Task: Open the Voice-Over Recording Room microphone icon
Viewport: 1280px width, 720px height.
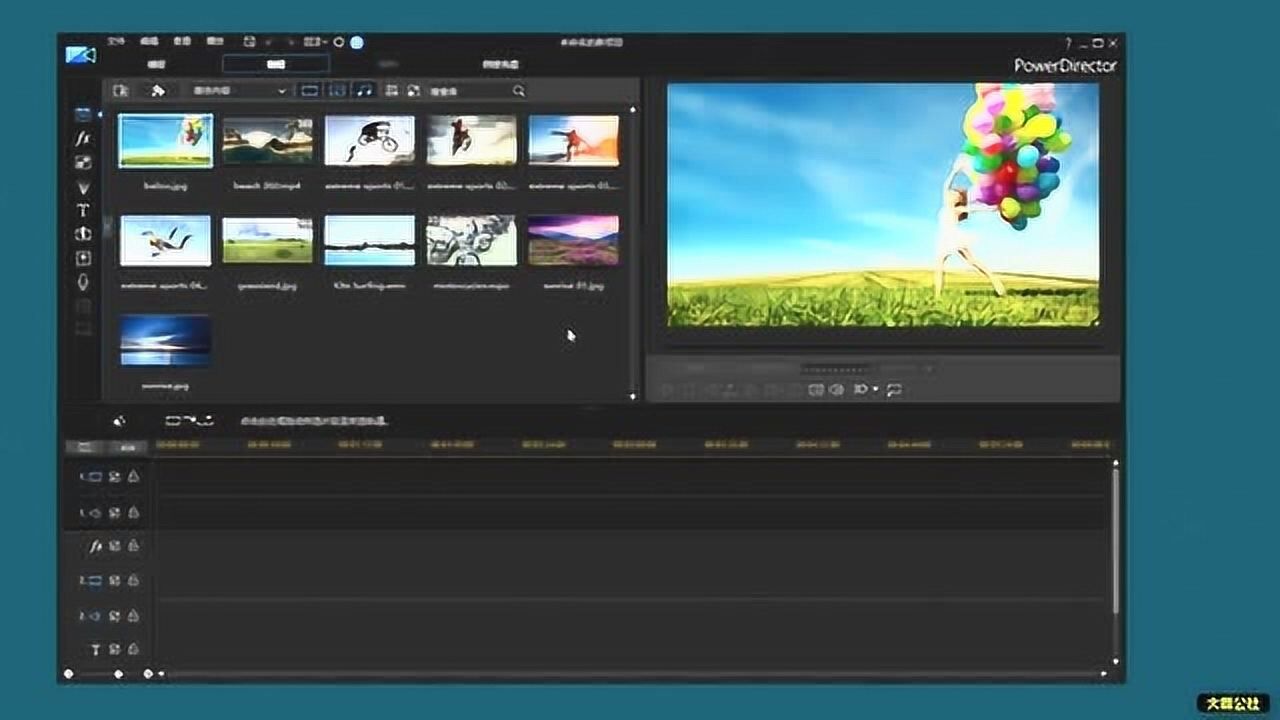Action: (x=83, y=282)
